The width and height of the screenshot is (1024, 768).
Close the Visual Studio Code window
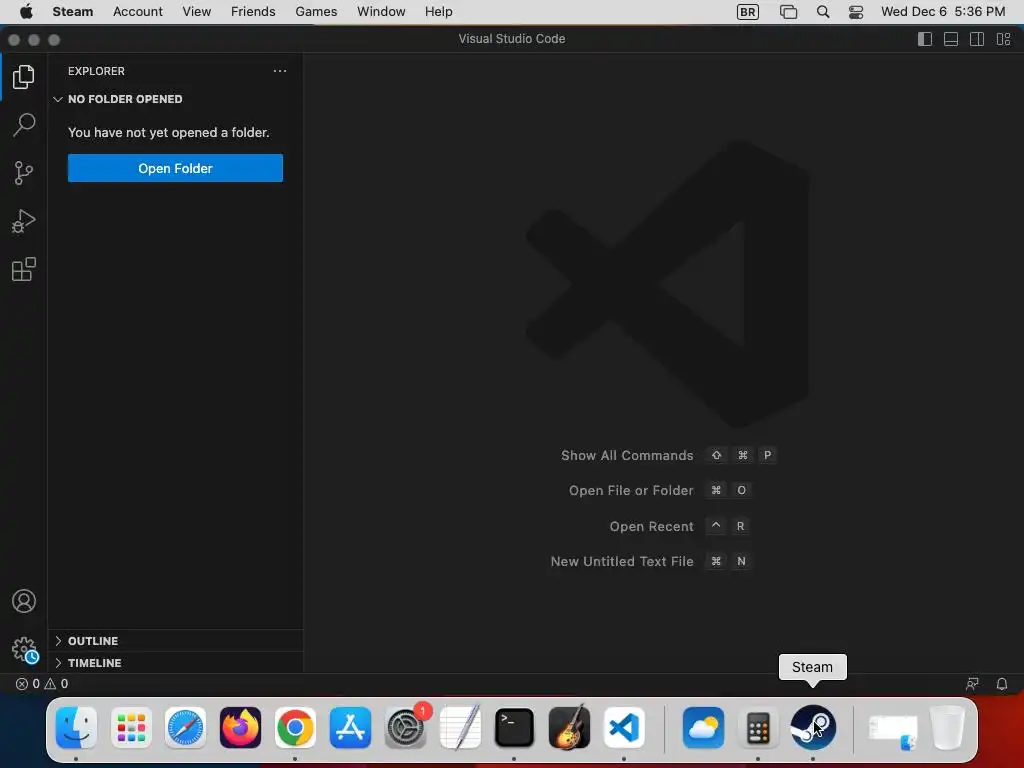tap(14, 40)
